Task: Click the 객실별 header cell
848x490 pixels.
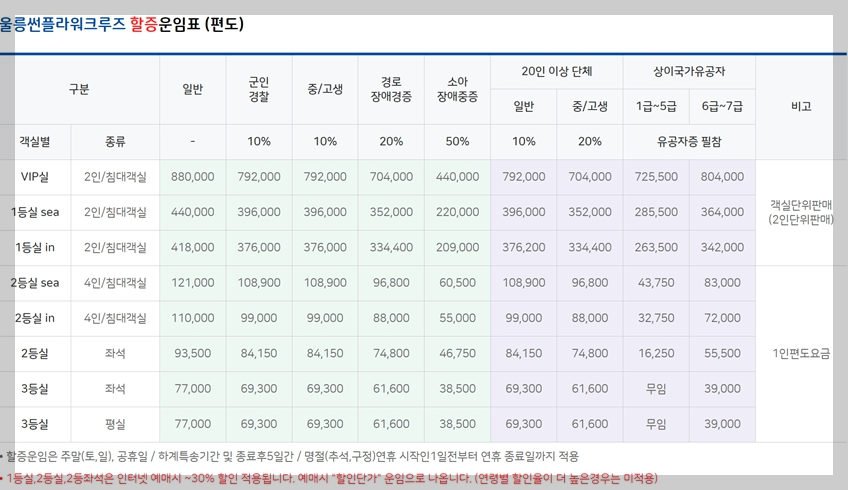Action: [35, 142]
